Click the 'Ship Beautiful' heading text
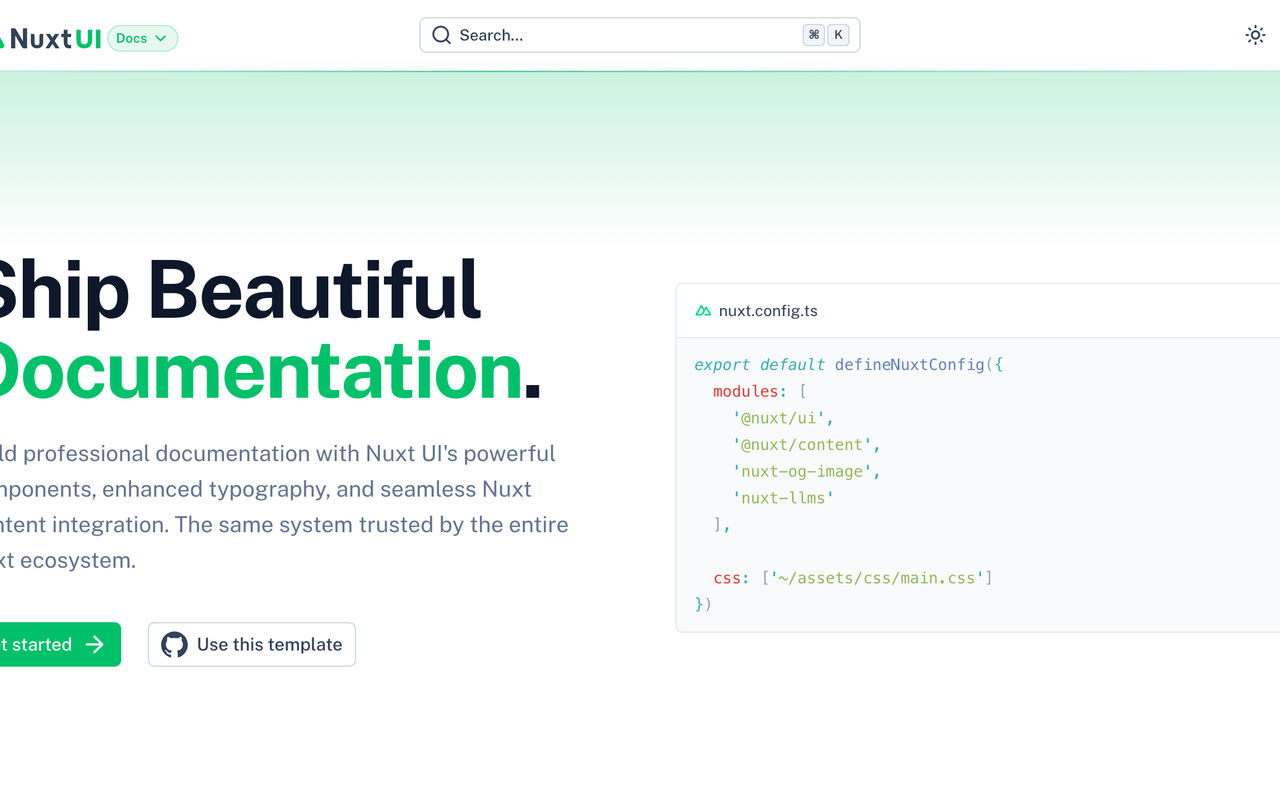Screen dimensions: 1280x800 (x=240, y=291)
